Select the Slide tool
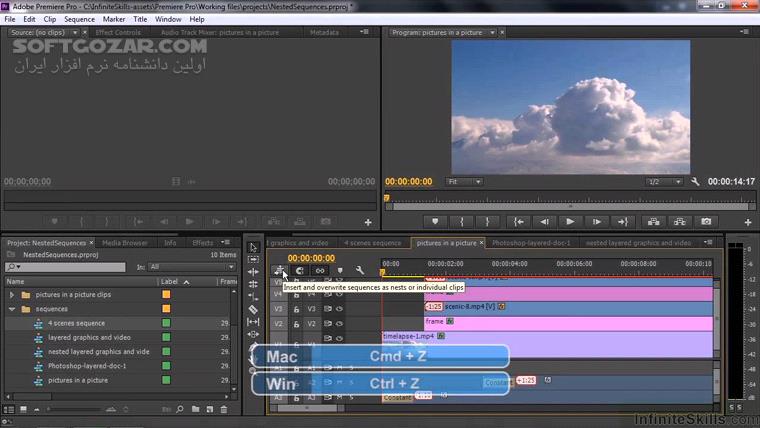Image resolution: width=760 pixels, height=428 pixels. (253, 334)
